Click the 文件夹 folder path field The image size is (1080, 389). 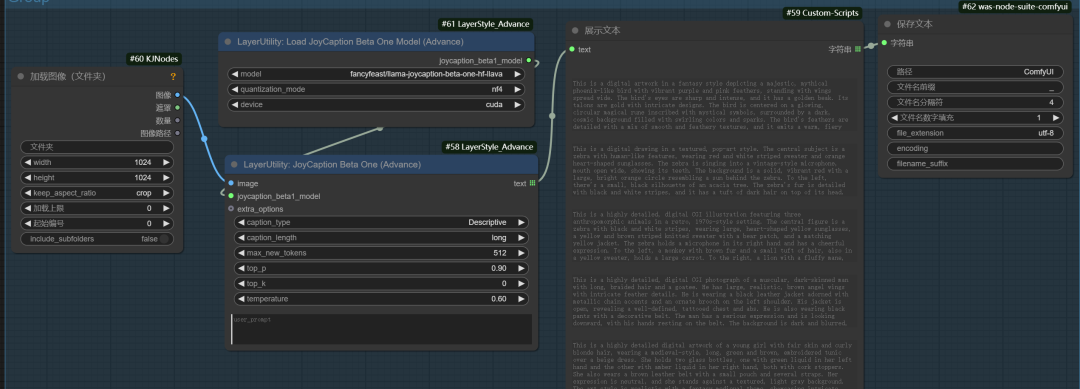coord(97,147)
